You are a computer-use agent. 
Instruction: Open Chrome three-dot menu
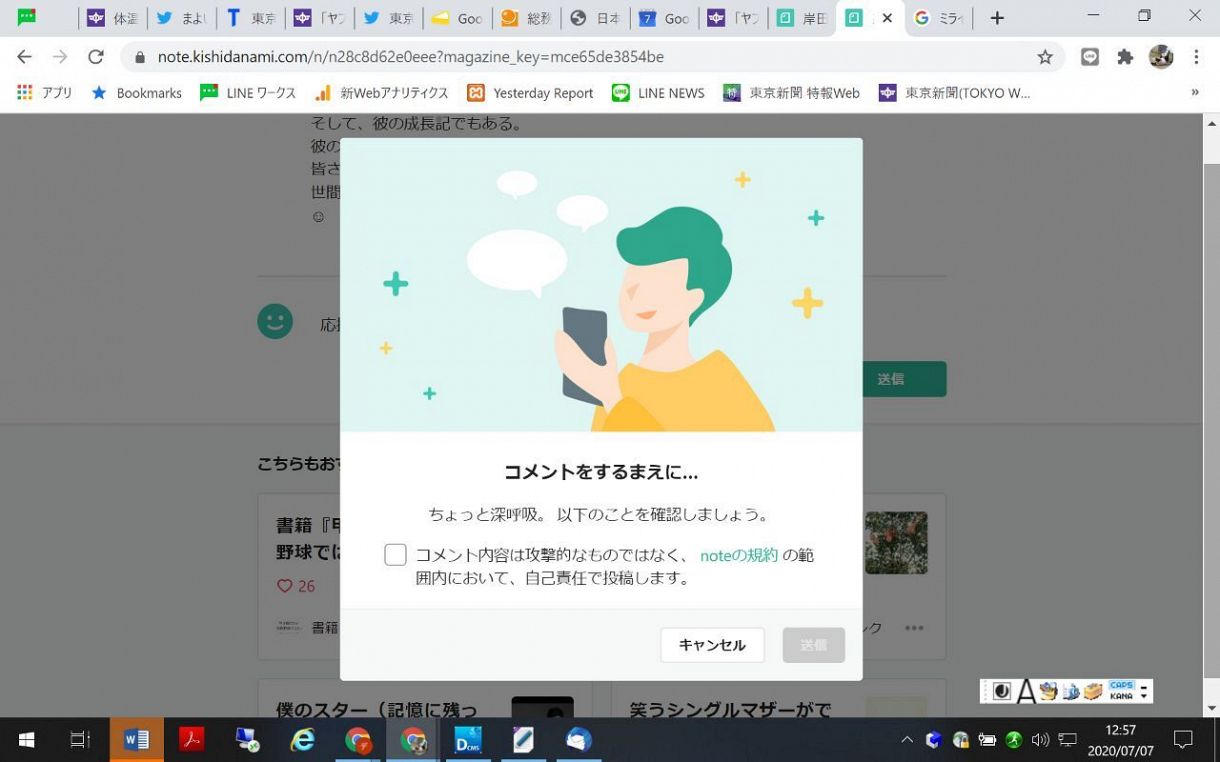coord(1196,57)
